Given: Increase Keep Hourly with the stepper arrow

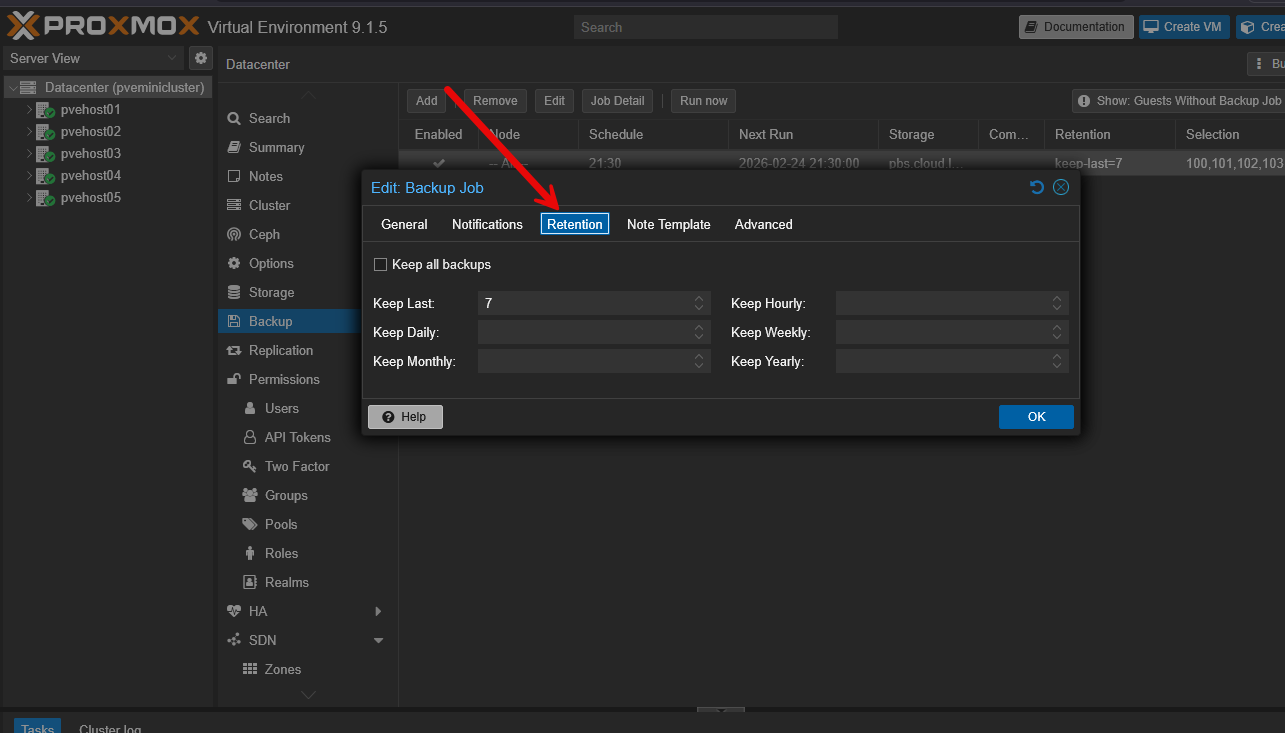Looking at the screenshot, I should 1056,298.
